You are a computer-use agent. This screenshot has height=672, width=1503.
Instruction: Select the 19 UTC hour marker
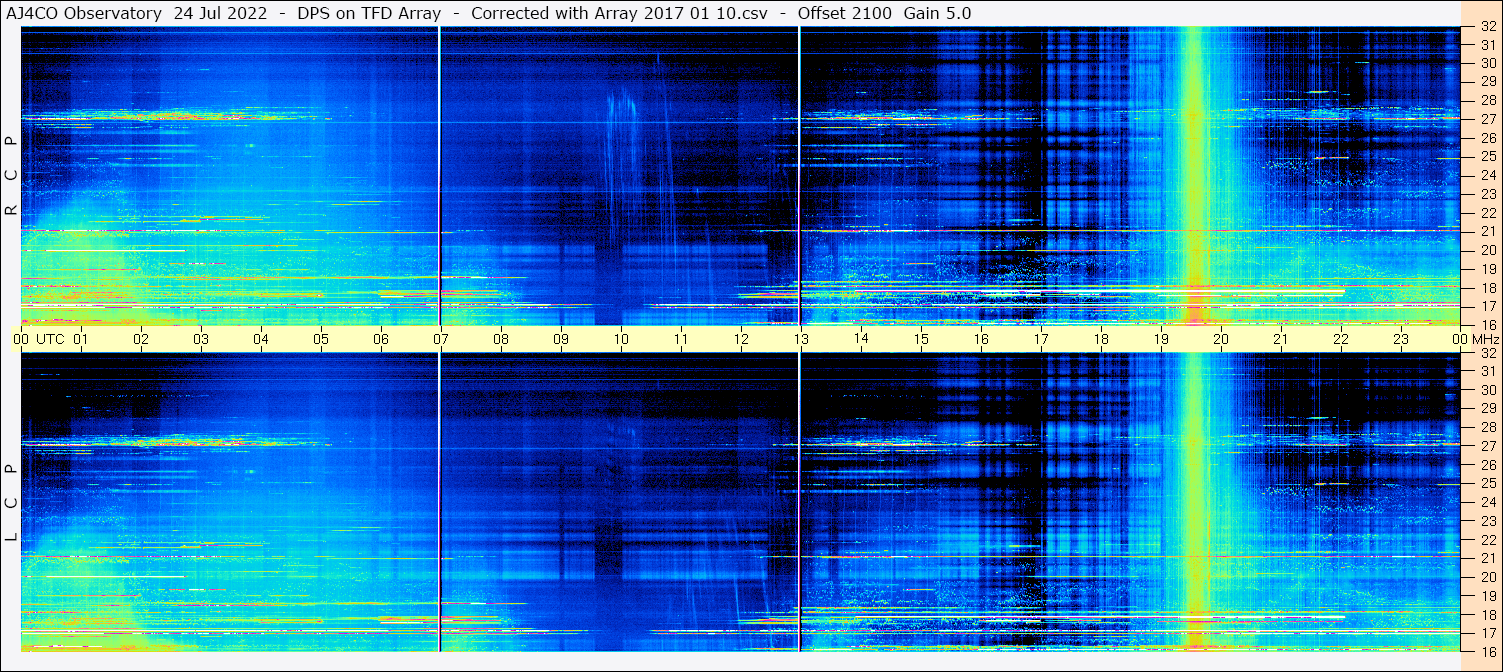(1161, 338)
